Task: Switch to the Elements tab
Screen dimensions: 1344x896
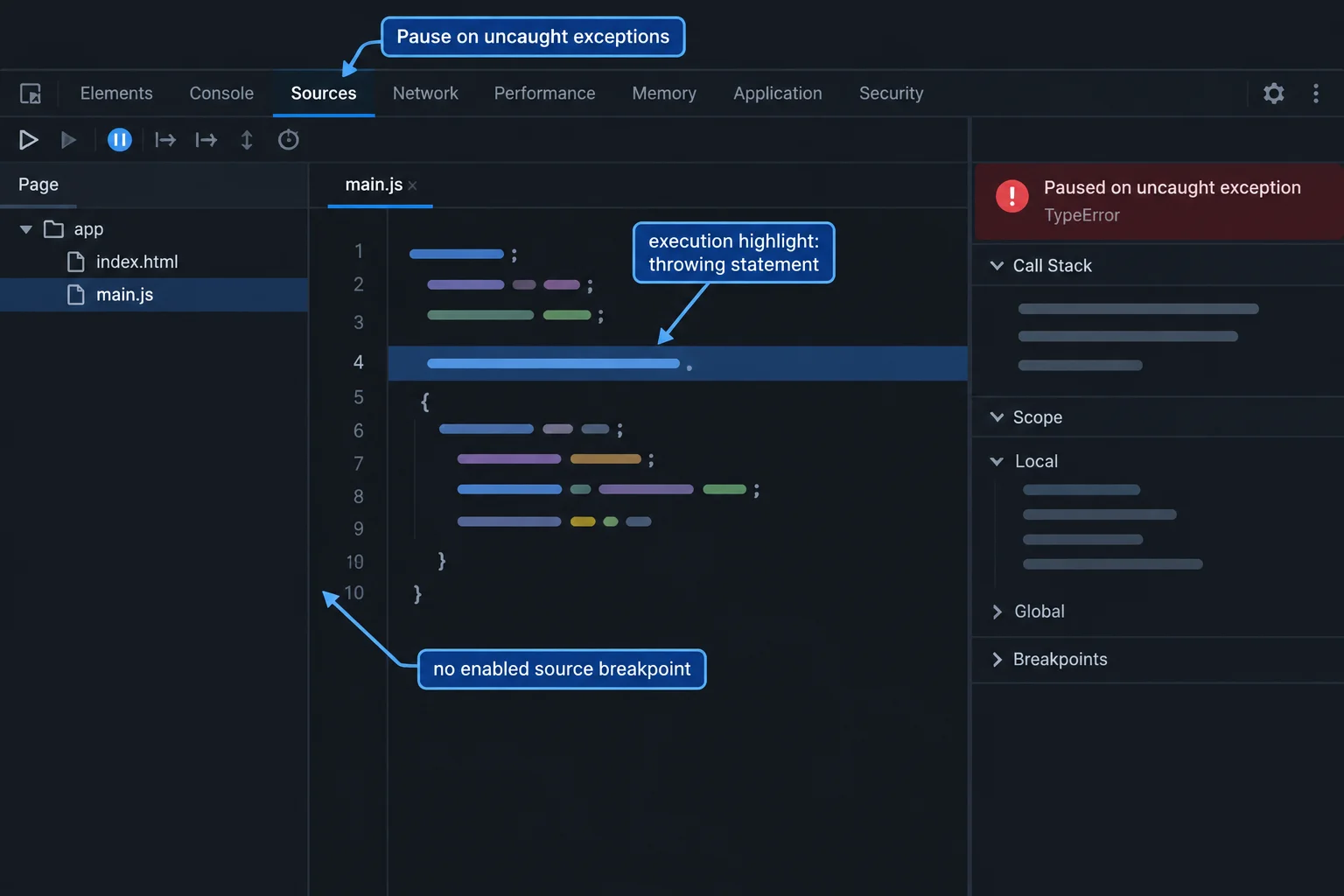Action: click(116, 94)
